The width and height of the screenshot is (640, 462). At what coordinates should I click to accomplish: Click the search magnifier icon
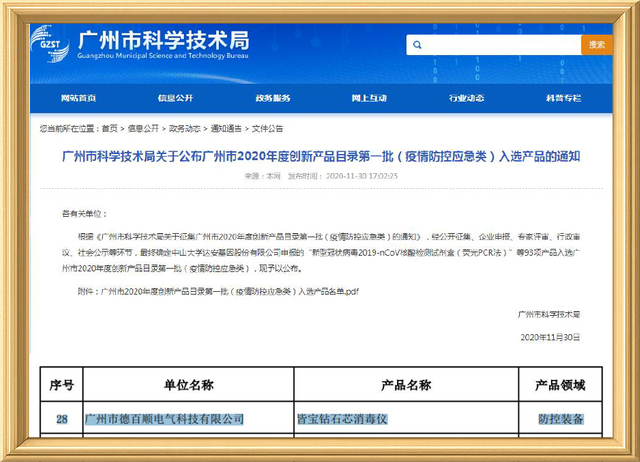click(417, 45)
